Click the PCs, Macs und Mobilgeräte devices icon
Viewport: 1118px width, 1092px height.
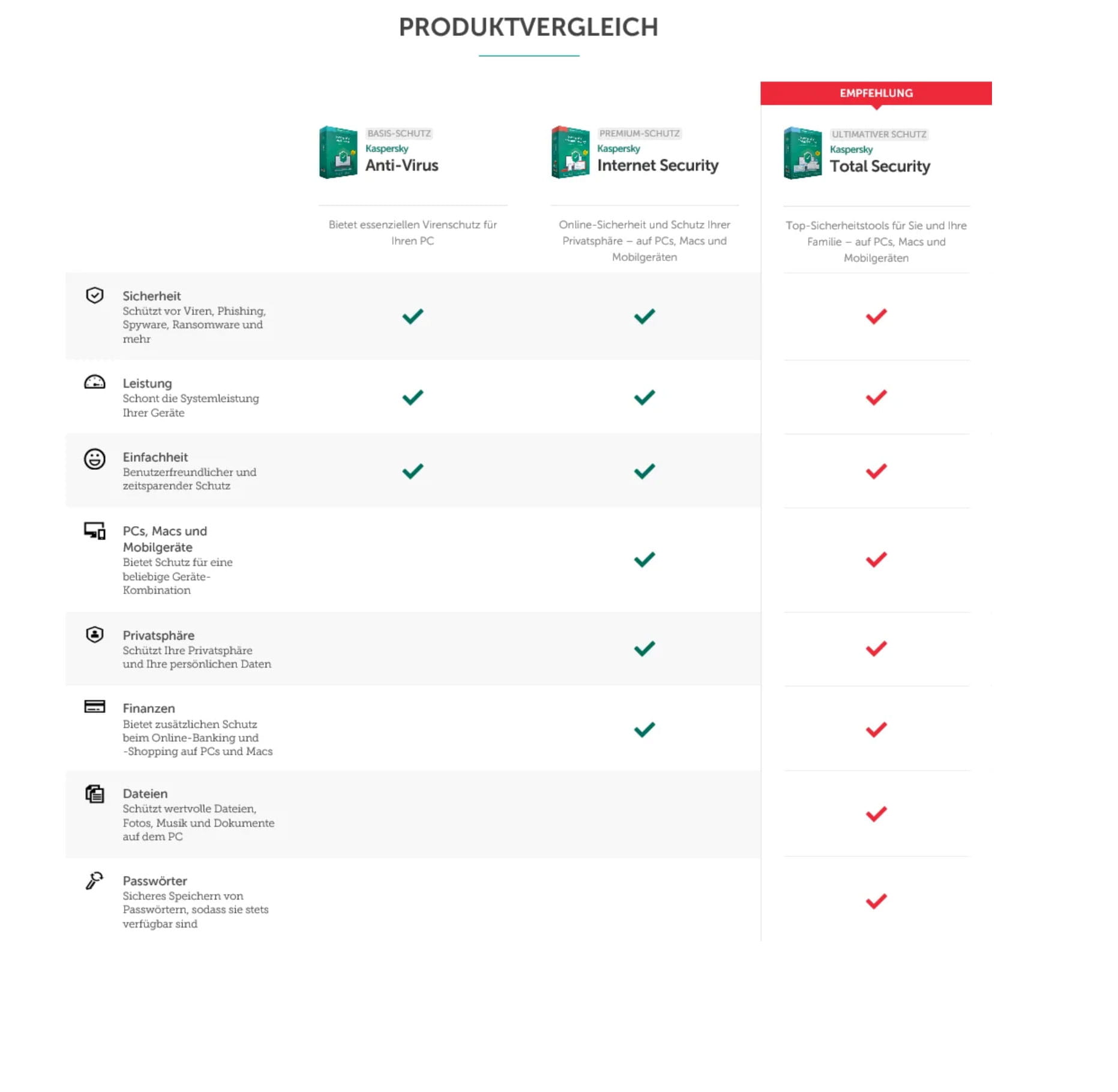click(x=94, y=530)
